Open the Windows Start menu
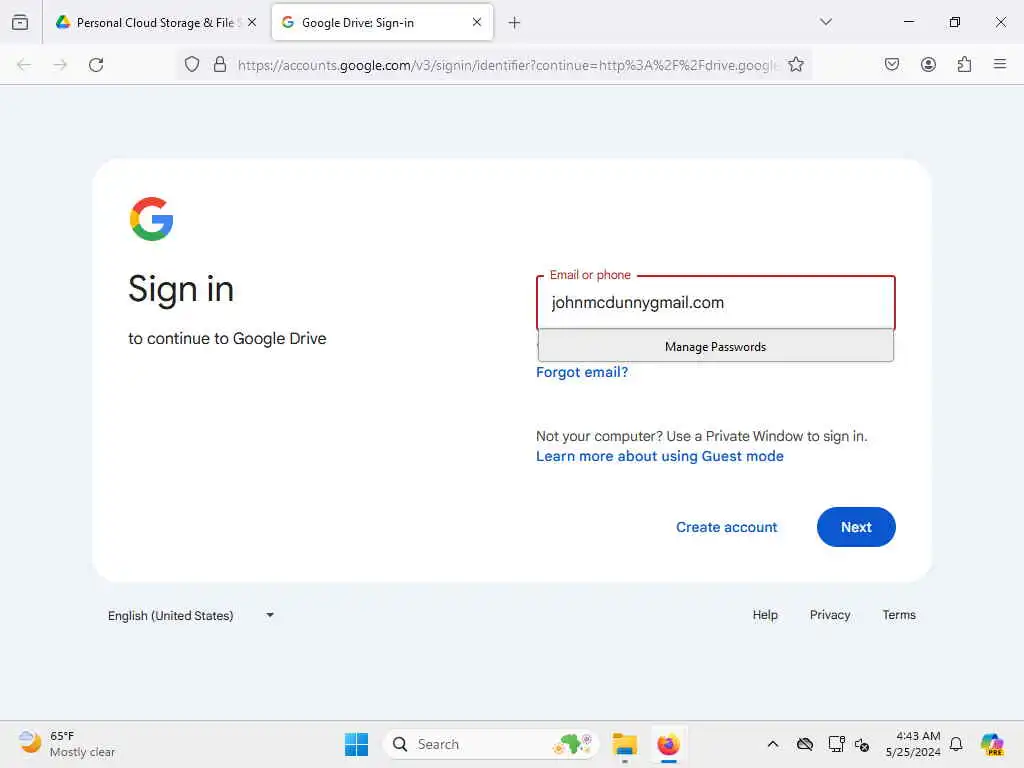Screen dimensions: 1024x768 click(357, 744)
